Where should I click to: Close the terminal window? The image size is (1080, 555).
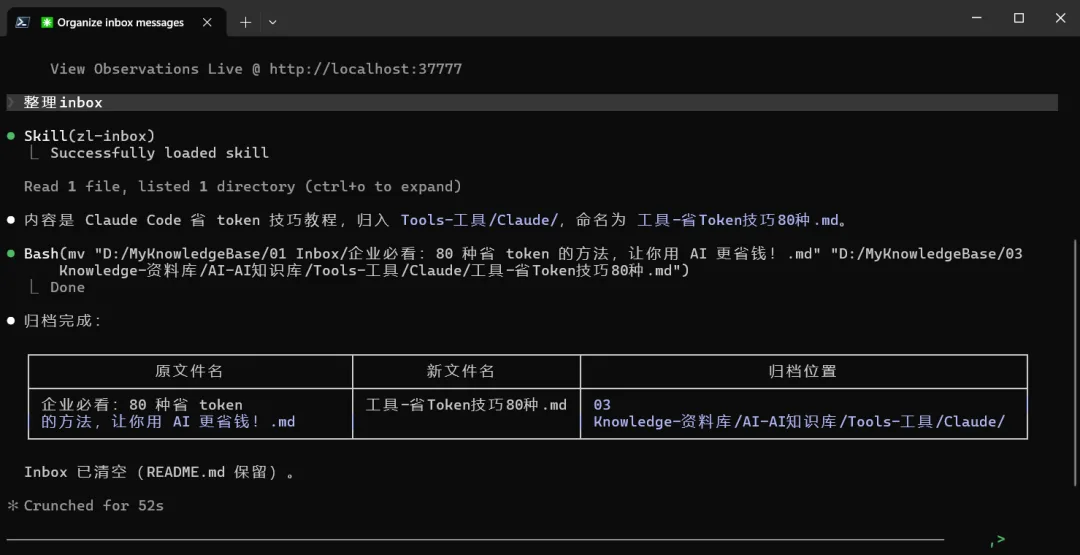tap(1060, 18)
